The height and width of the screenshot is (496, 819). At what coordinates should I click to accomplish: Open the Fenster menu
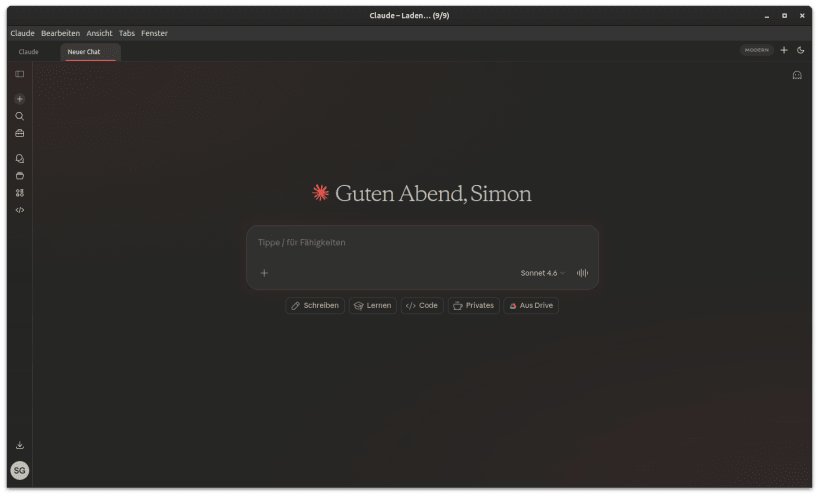click(155, 33)
